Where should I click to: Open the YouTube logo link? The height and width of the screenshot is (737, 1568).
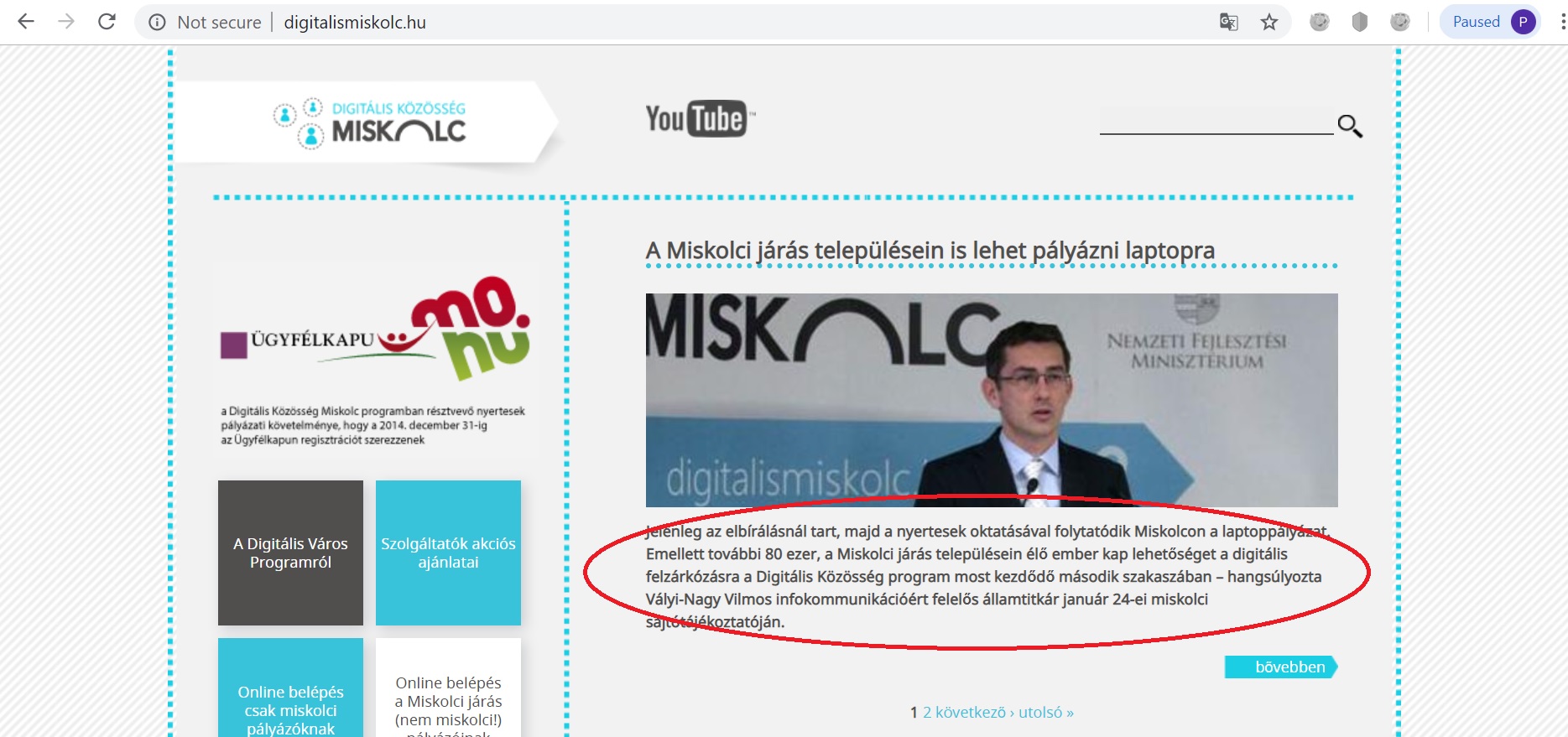(x=700, y=119)
